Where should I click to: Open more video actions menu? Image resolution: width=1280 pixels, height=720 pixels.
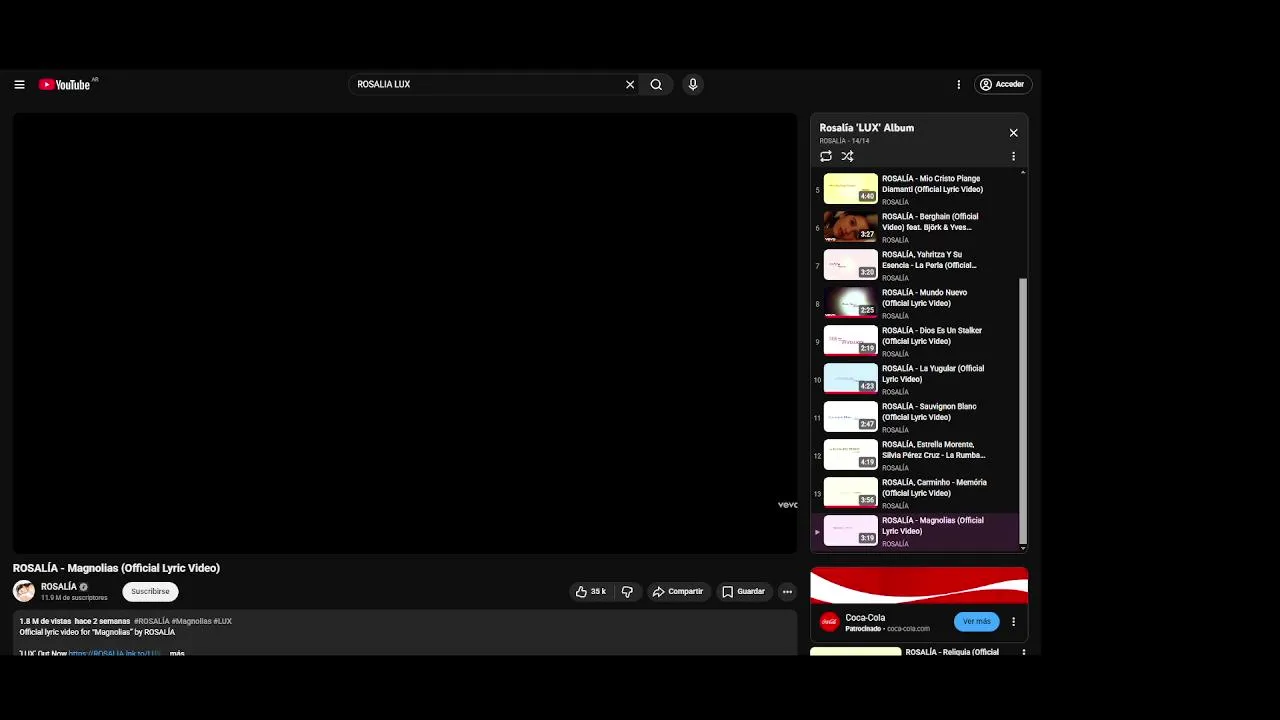pyautogui.click(x=787, y=592)
